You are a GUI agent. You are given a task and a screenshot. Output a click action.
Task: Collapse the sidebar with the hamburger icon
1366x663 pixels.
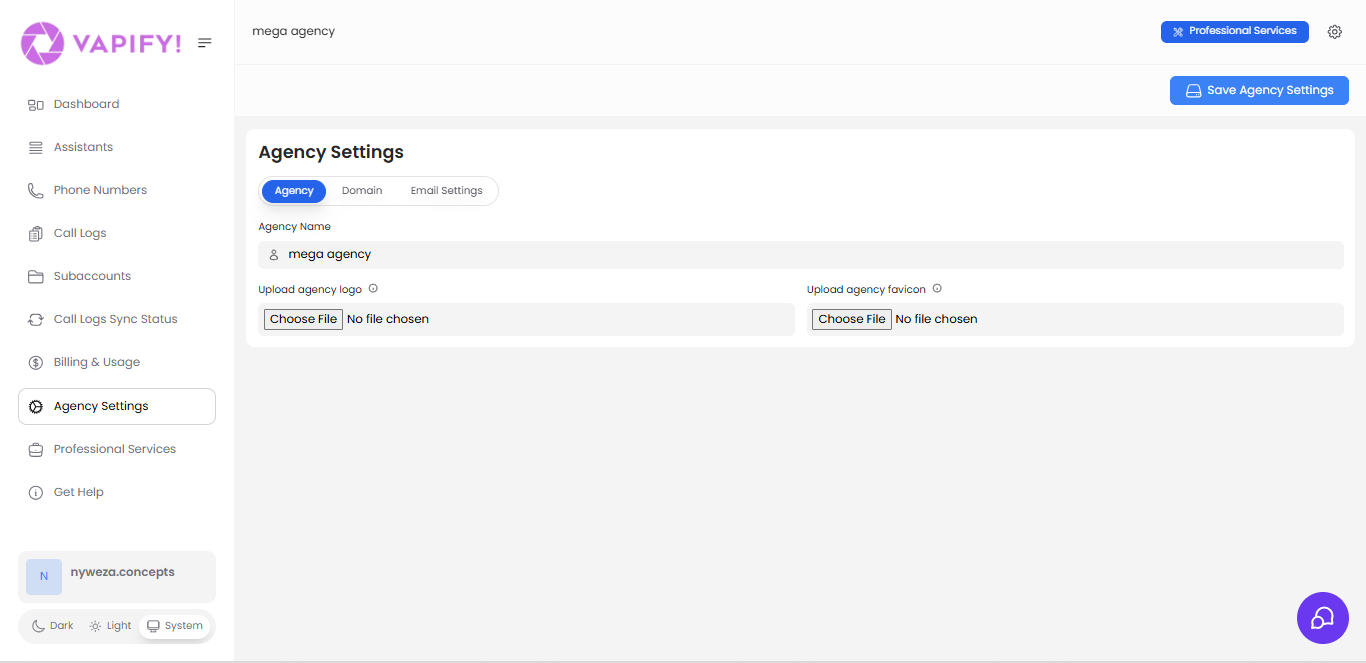point(205,43)
